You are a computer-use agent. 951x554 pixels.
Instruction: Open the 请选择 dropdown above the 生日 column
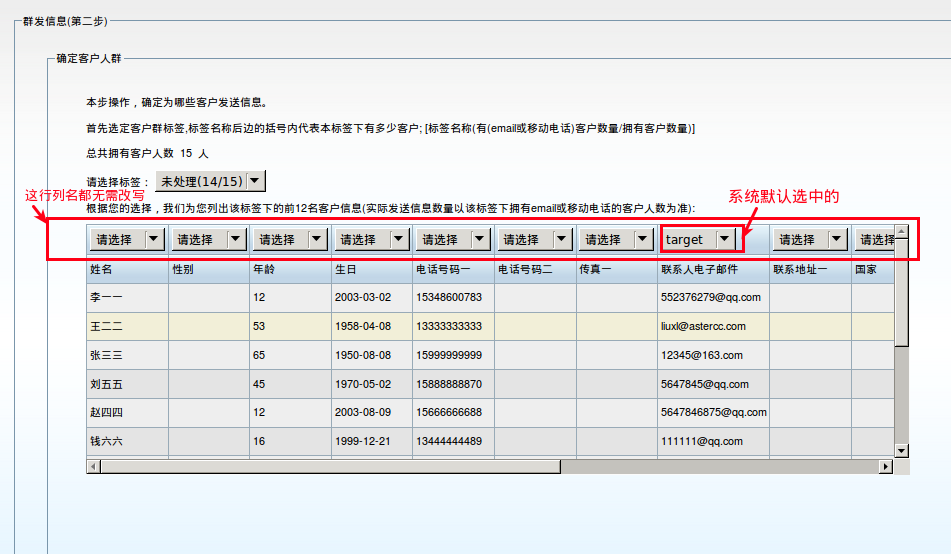373,240
